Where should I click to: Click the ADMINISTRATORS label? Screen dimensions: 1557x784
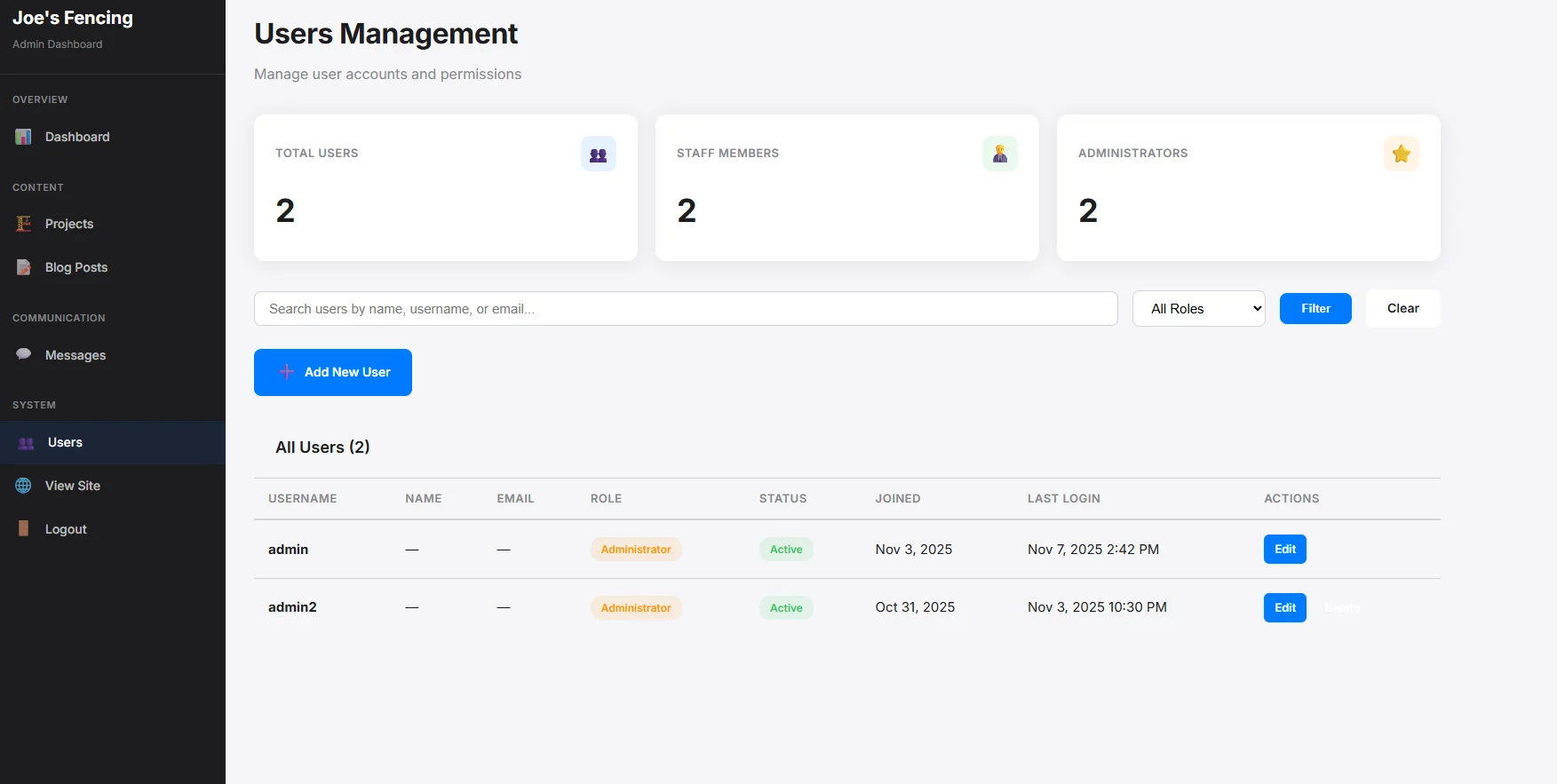click(x=1133, y=154)
